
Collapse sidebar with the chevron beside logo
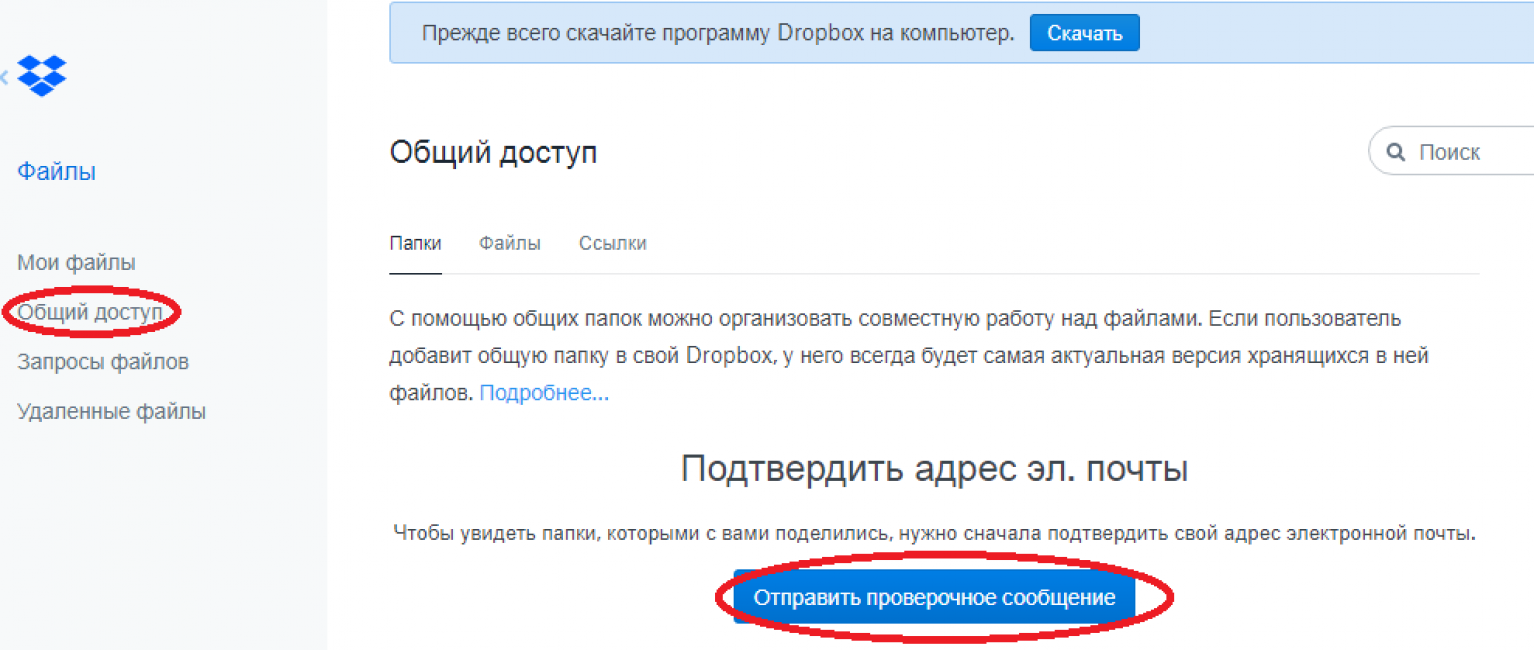pos(4,76)
